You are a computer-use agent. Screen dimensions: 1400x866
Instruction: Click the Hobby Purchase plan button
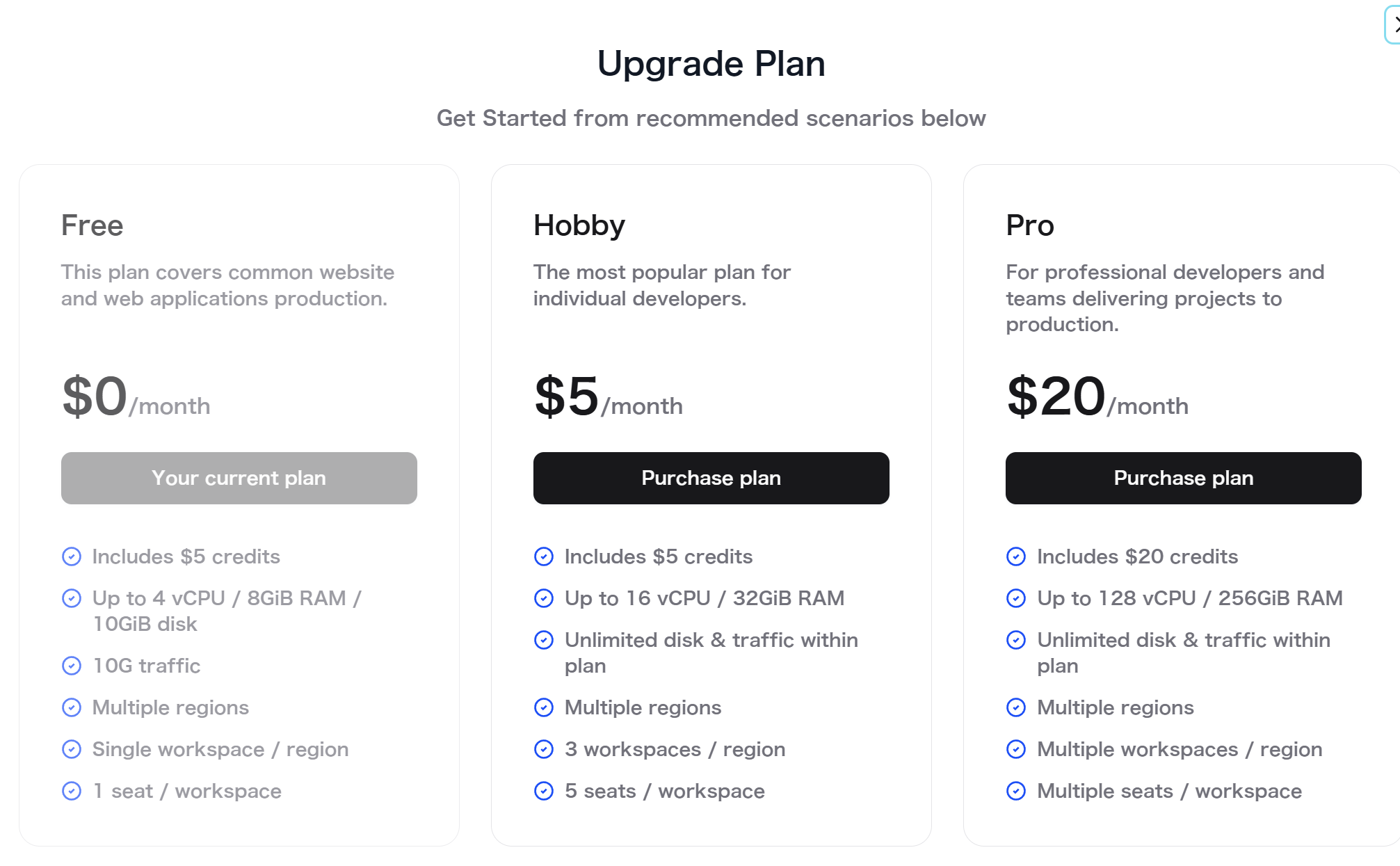pyautogui.click(x=711, y=478)
